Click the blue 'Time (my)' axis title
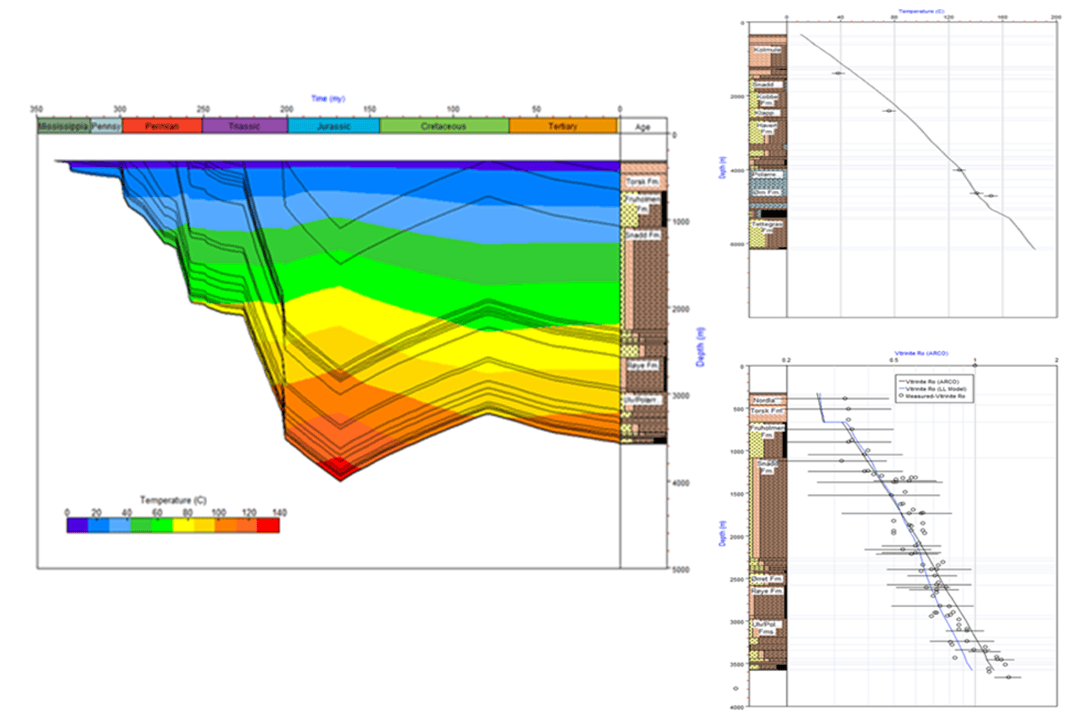The image size is (1089, 726). (329, 98)
